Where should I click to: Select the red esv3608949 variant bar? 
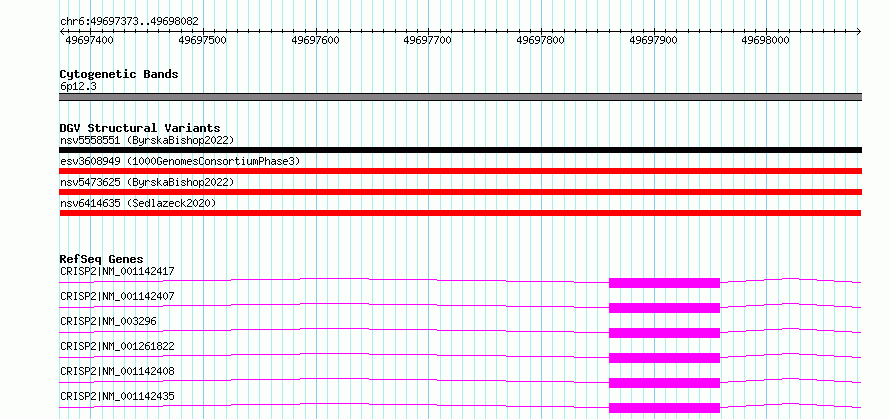[x=461, y=171]
